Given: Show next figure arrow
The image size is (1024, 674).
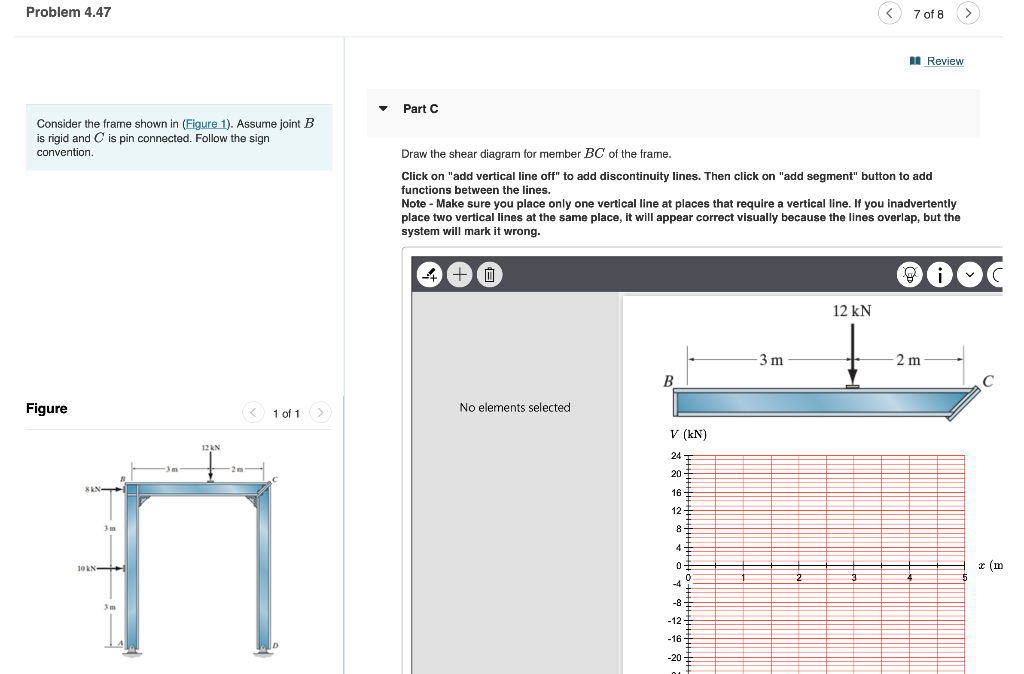Looking at the screenshot, I should 320,413.
